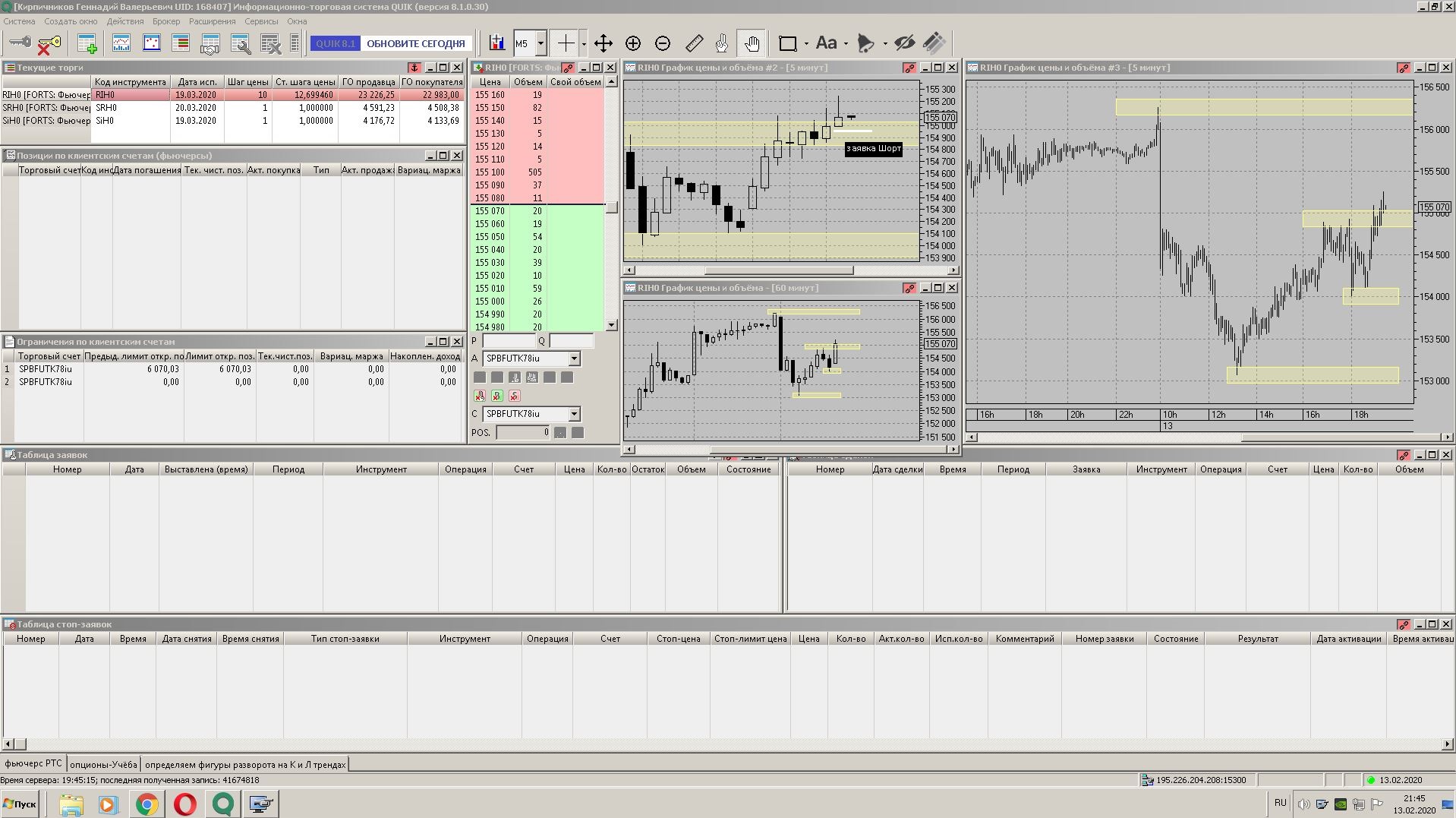Click the order book table toolbar icon
1456x818 pixels.
pos(181,43)
